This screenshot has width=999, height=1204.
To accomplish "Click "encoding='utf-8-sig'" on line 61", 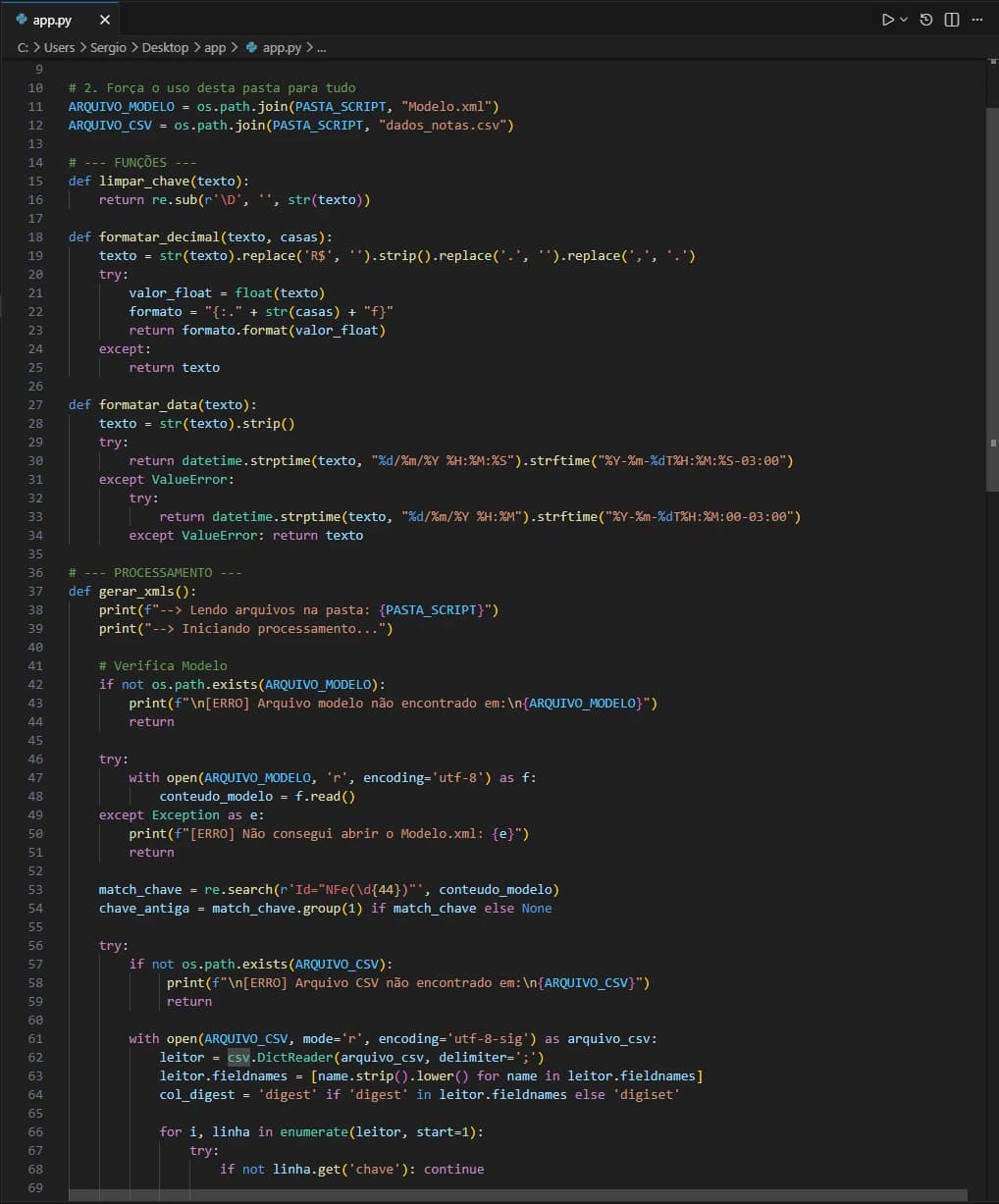I will coord(454,1038).
